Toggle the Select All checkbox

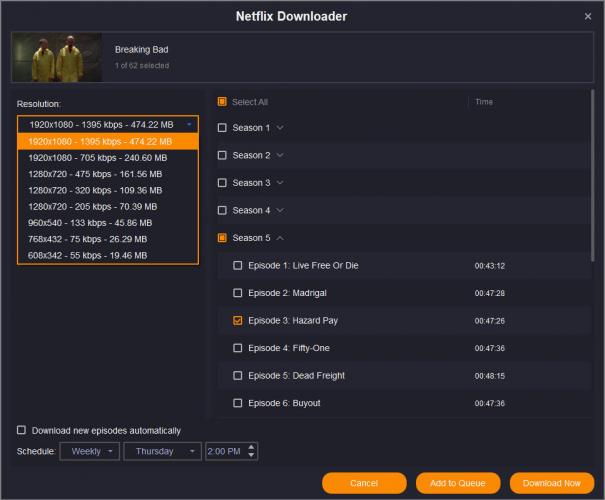tap(222, 102)
